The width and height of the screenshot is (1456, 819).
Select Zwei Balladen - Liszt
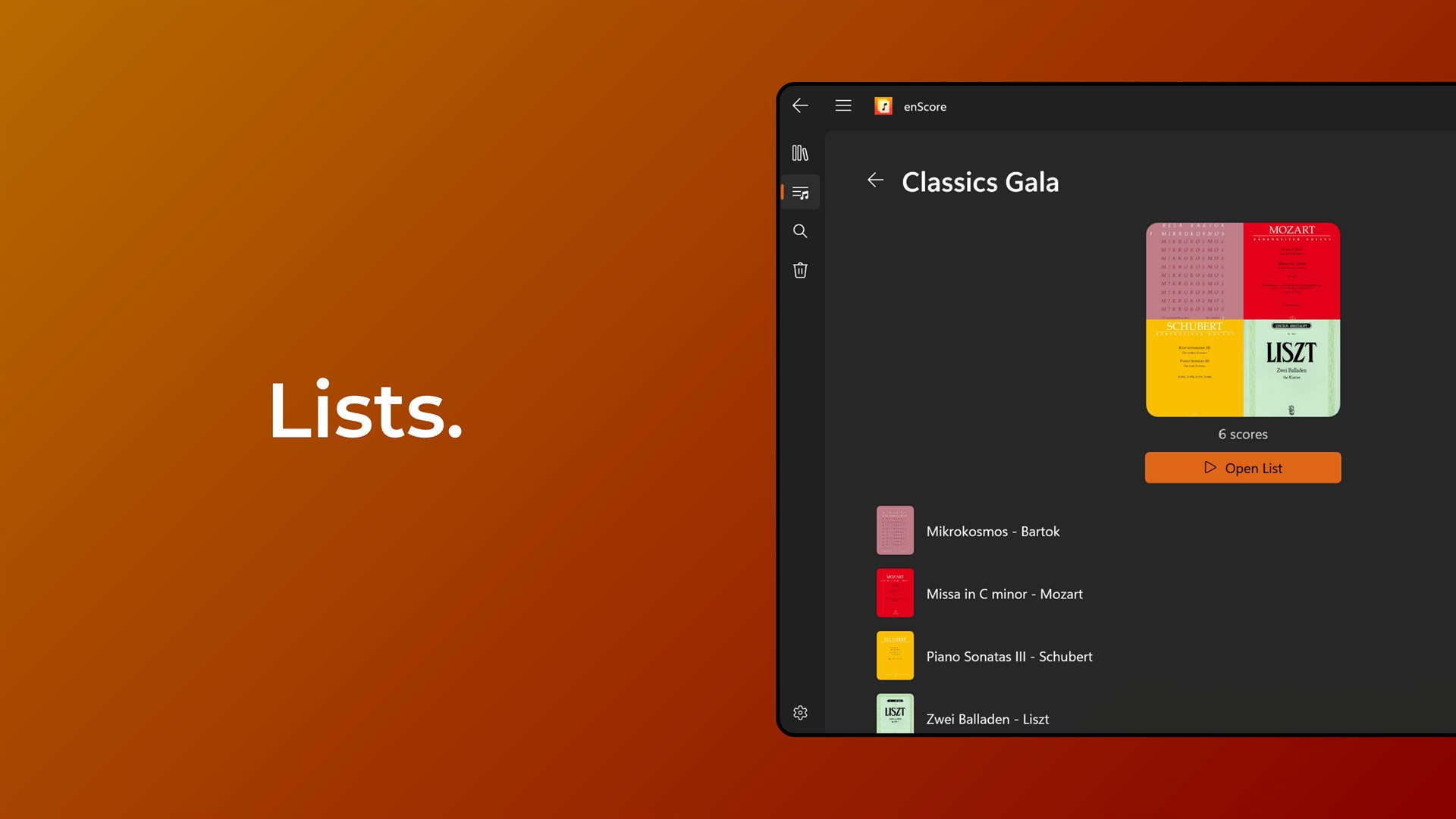[x=987, y=720]
